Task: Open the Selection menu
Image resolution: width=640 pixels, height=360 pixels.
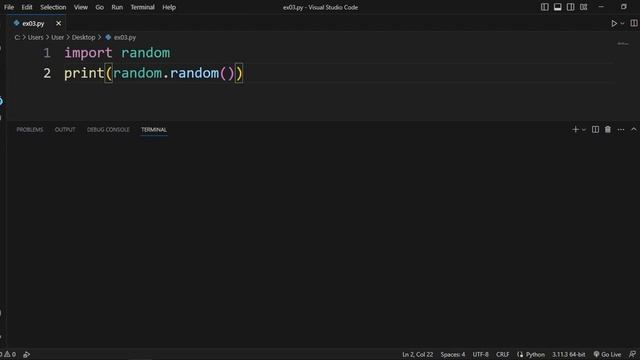Action: [53, 7]
